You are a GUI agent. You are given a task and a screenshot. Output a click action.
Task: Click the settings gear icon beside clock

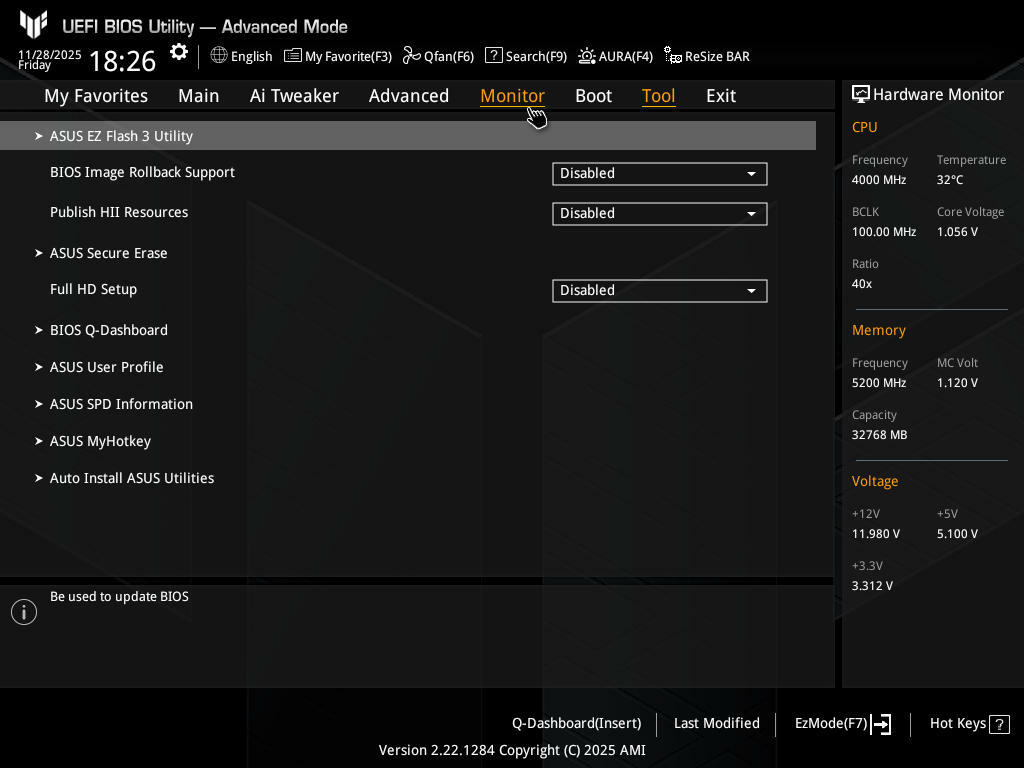(179, 53)
